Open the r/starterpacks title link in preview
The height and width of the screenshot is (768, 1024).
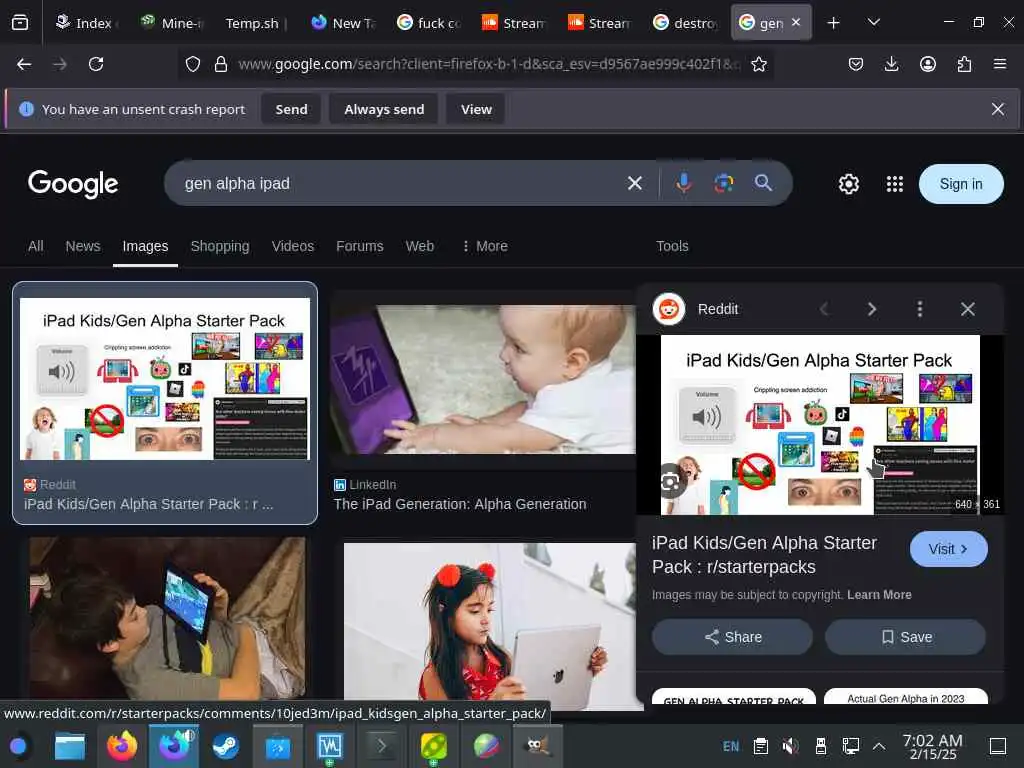coord(764,554)
